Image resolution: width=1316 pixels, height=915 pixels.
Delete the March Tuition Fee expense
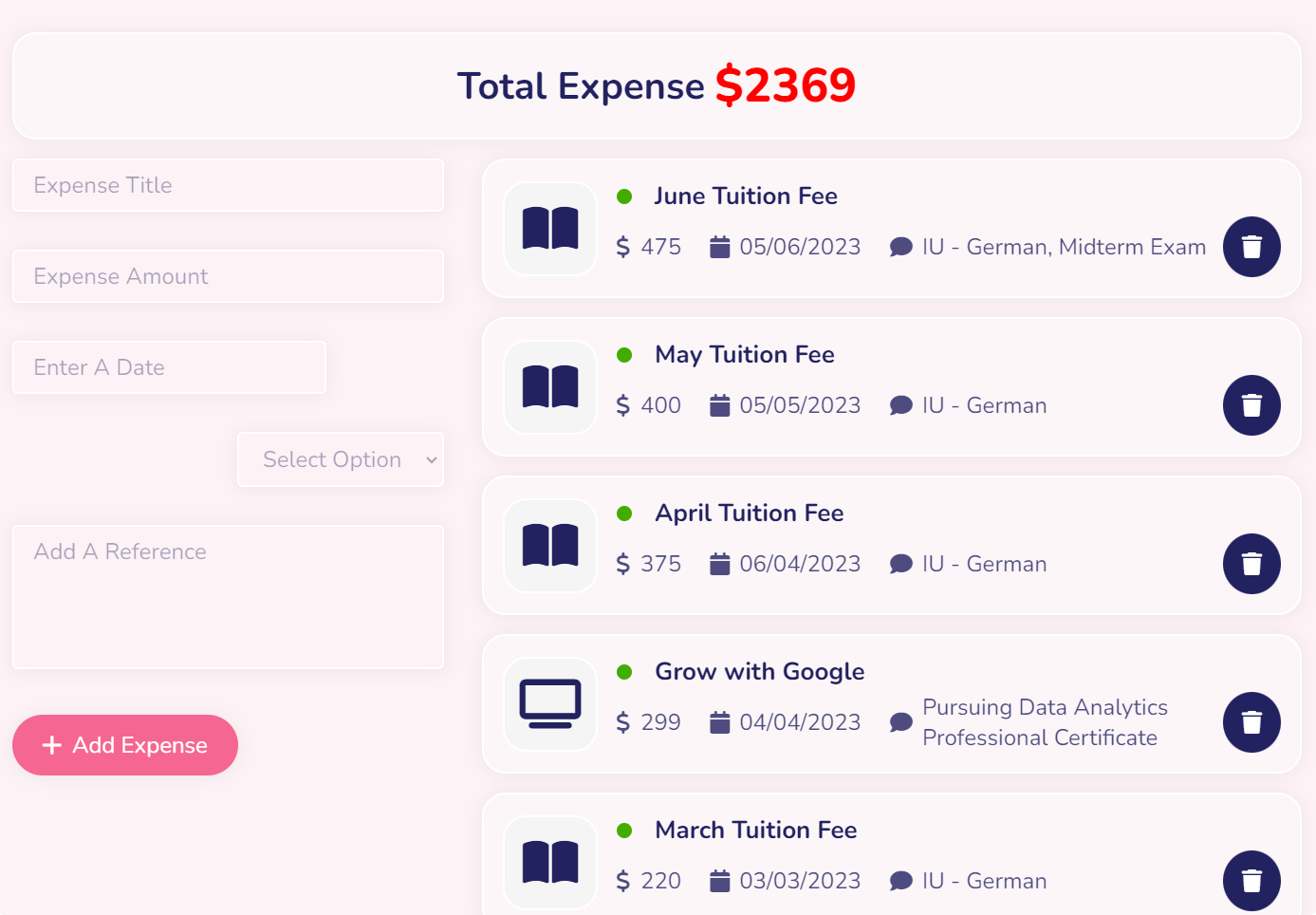(x=1251, y=880)
